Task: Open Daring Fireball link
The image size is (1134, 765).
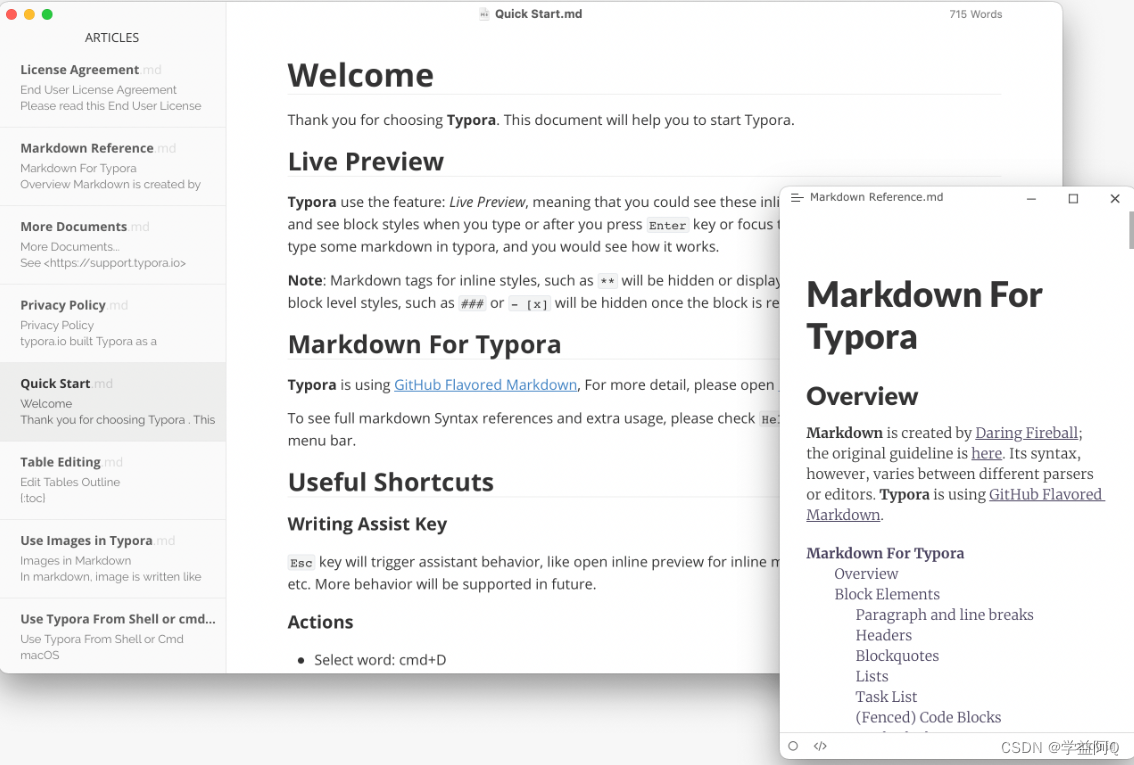Action: (1026, 433)
